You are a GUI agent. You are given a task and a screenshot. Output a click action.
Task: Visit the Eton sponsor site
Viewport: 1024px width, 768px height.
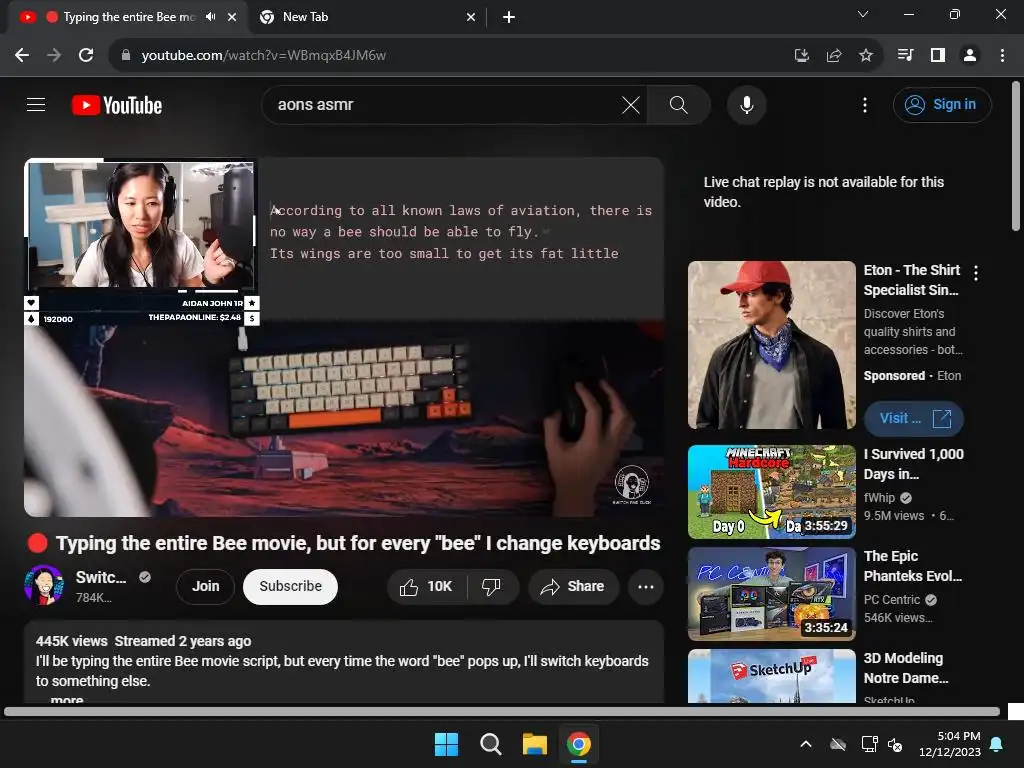point(914,419)
